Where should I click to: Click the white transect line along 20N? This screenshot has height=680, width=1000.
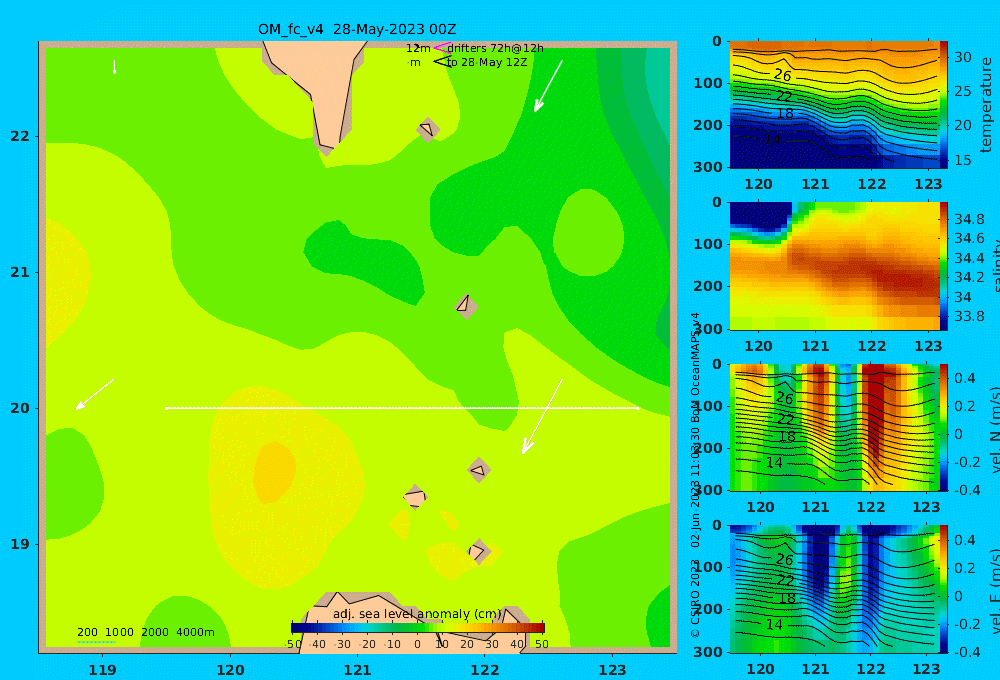tap(402, 408)
